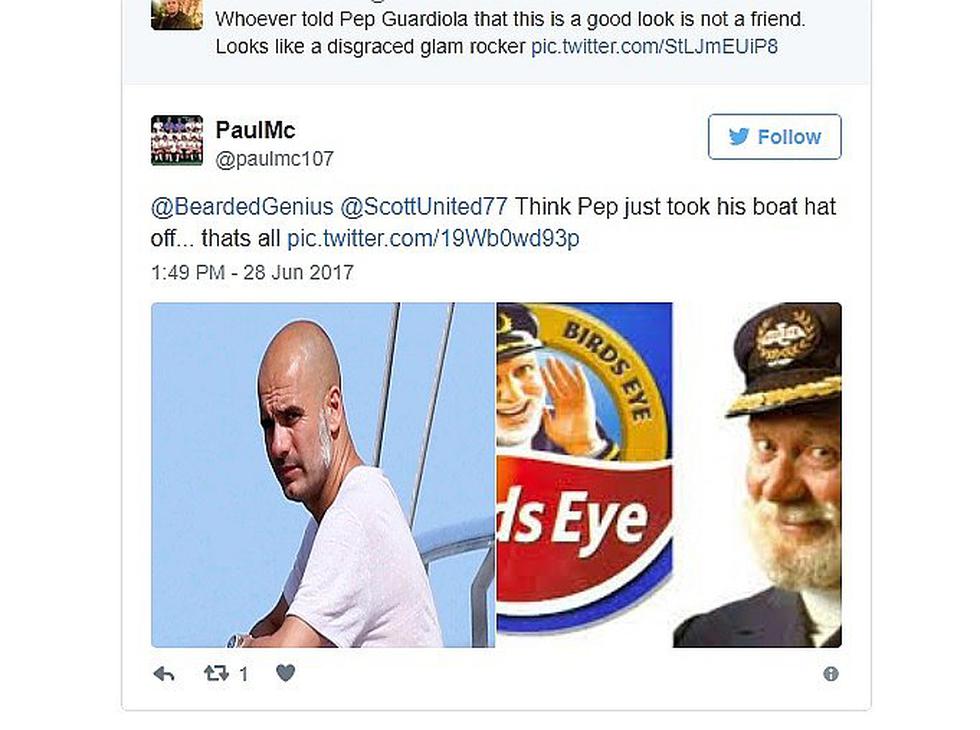Open the pic.twitter.com/StLJmEUiP8 link

[654, 47]
